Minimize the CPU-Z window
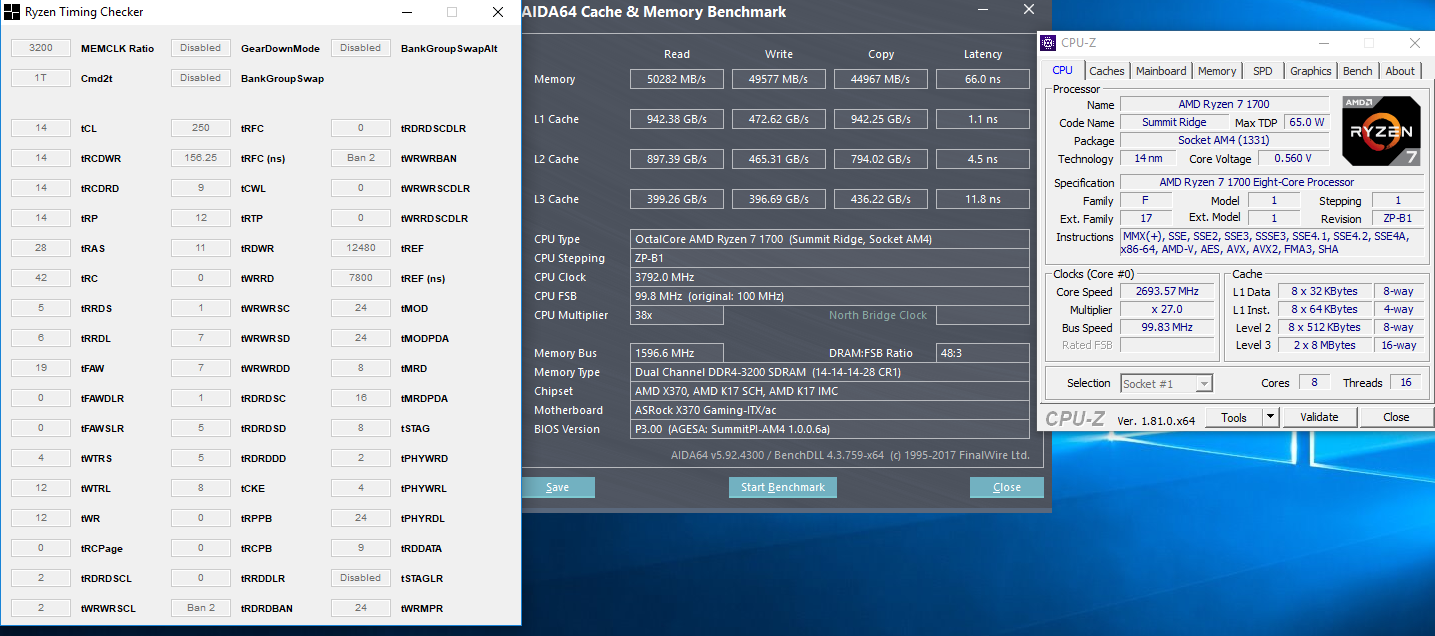 pyautogui.click(x=1324, y=43)
